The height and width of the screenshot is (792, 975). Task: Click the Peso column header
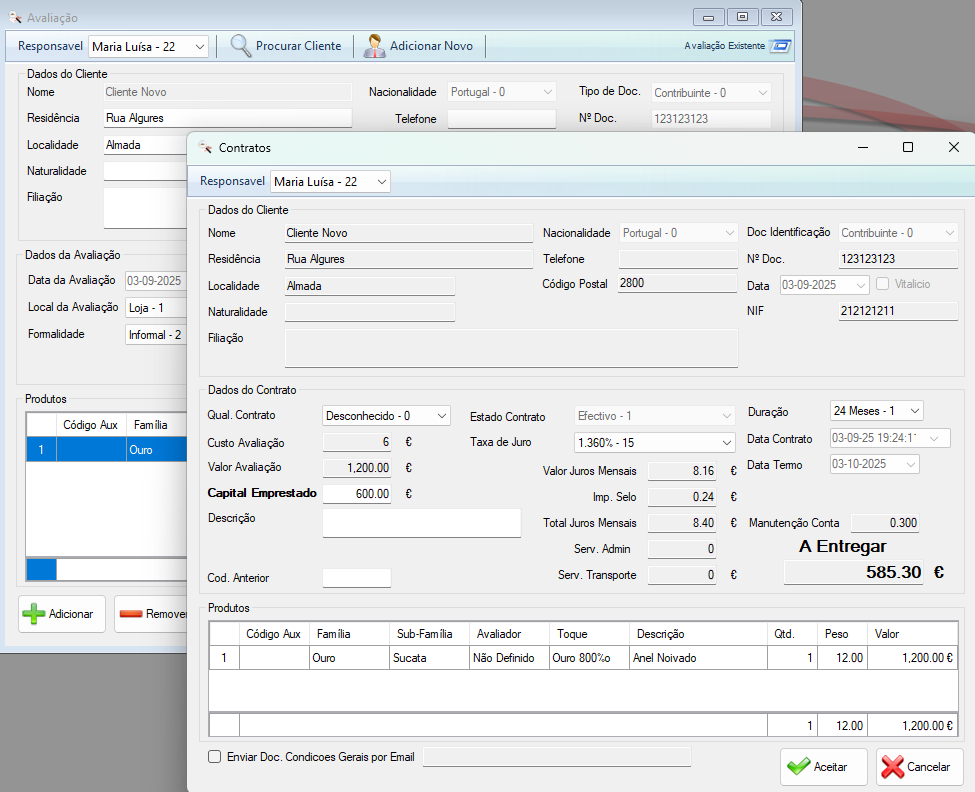tap(843, 634)
